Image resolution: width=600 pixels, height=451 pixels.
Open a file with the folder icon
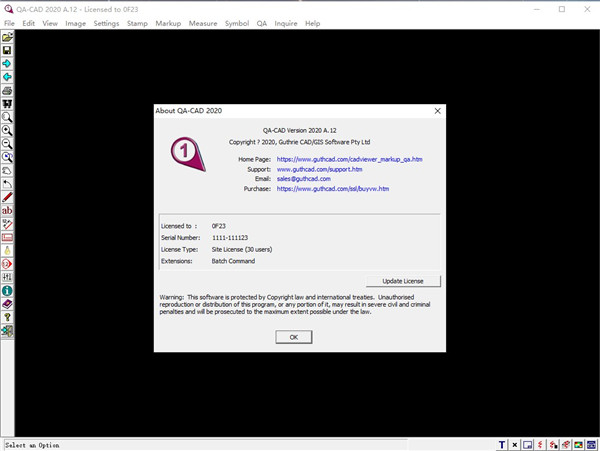pos(7,37)
